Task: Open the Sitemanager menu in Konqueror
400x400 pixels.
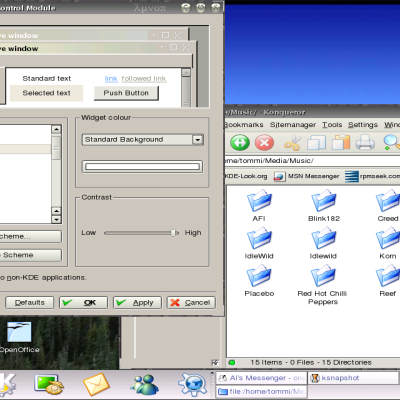Action: click(293, 125)
